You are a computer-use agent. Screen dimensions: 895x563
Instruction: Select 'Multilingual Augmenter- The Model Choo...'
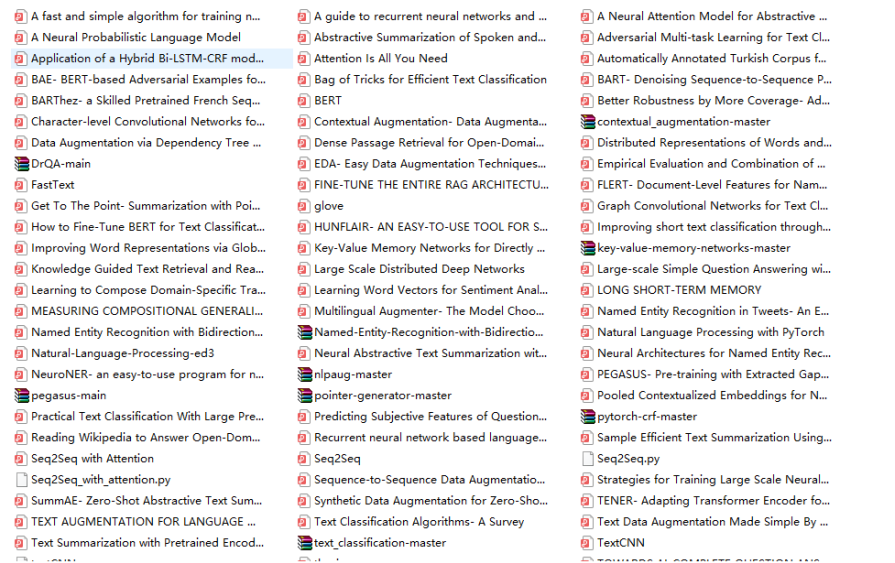[429, 311]
